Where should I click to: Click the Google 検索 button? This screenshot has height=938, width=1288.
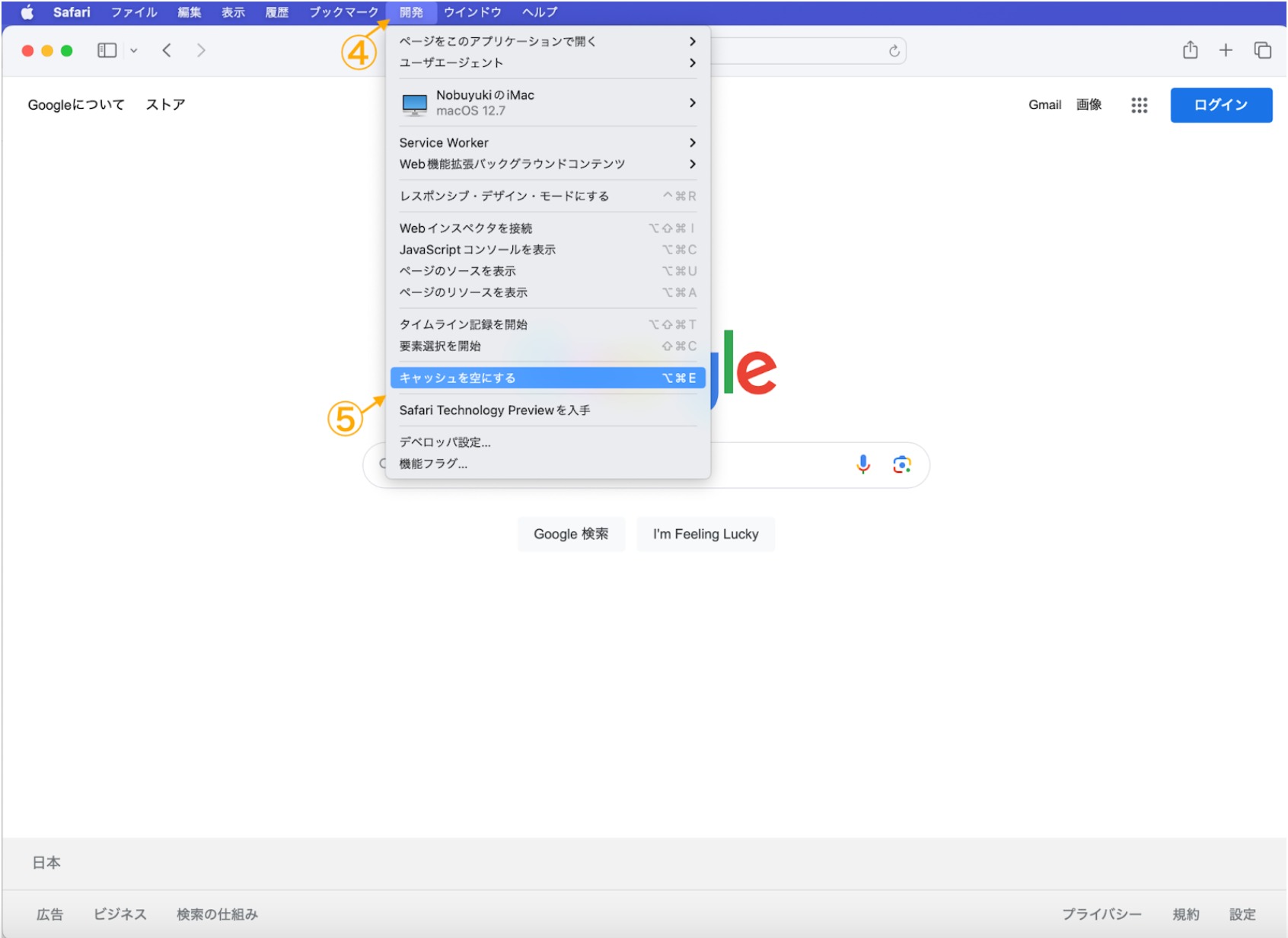(571, 534)
